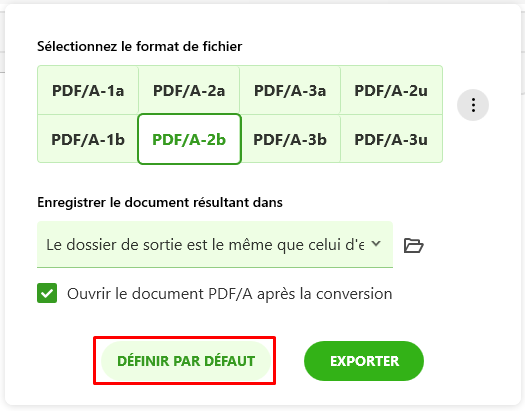525x411 pixels.
Task: Uncheck the green PDF/A open-after-conversion checkbox
Action: [47, 293]
